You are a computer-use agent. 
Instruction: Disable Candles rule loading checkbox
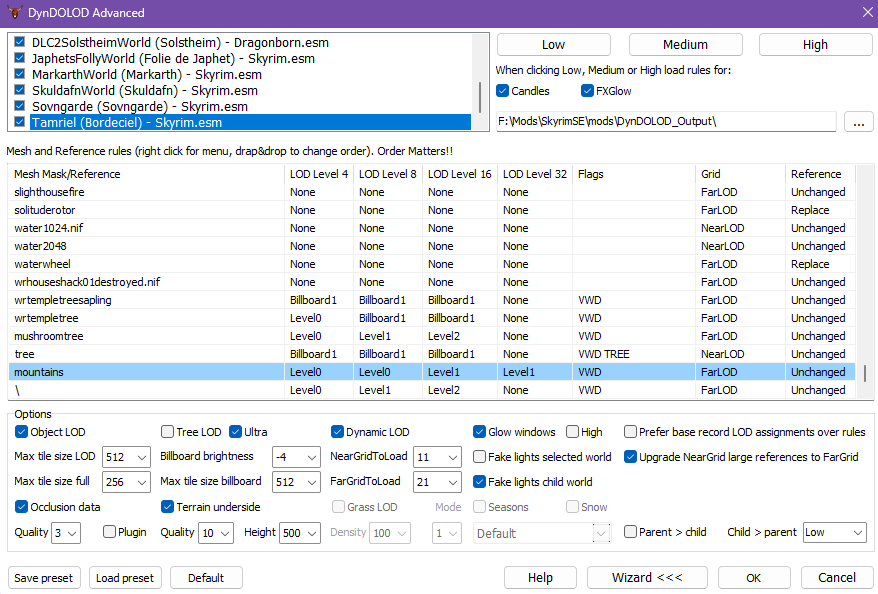click(x=502, y=91)
